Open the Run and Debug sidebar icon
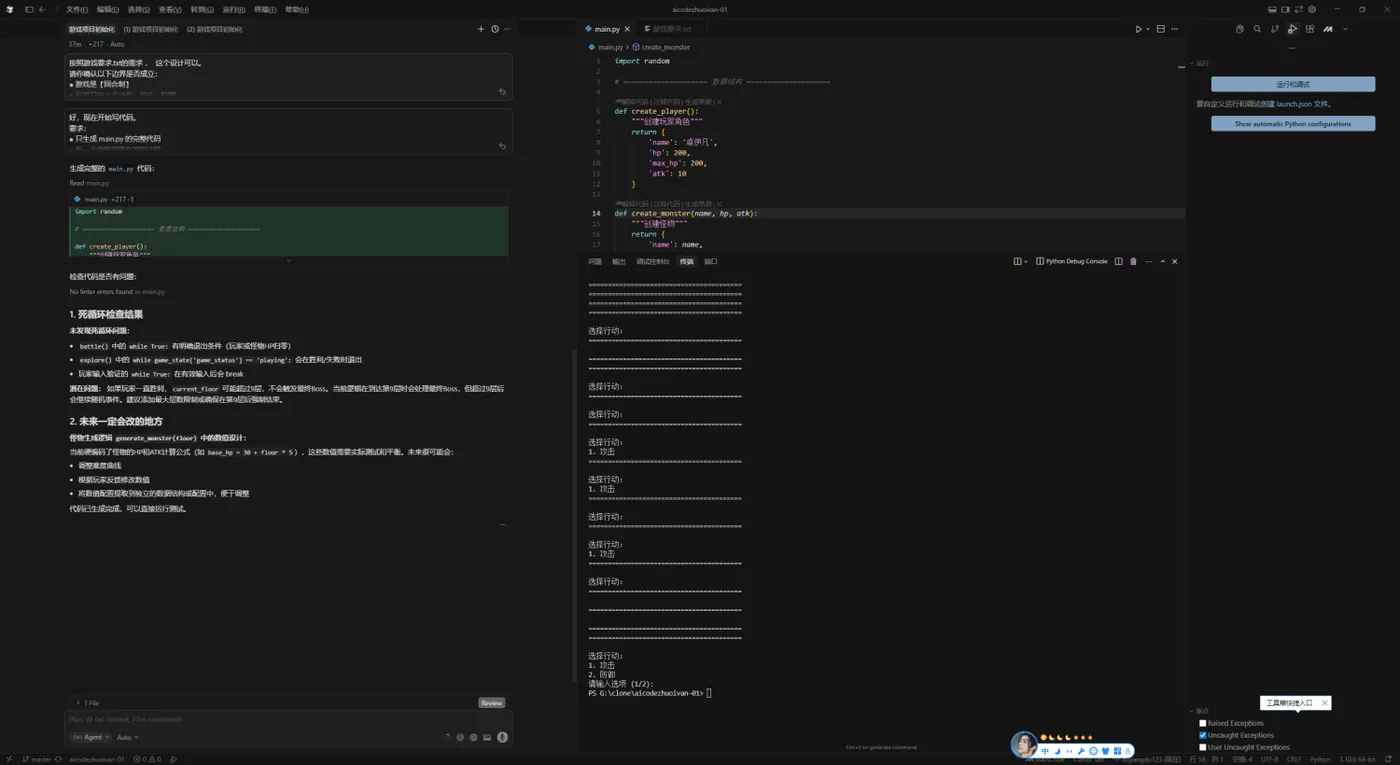The image size is (1400, 765). pyautogui.click(x=1292, y=29)
